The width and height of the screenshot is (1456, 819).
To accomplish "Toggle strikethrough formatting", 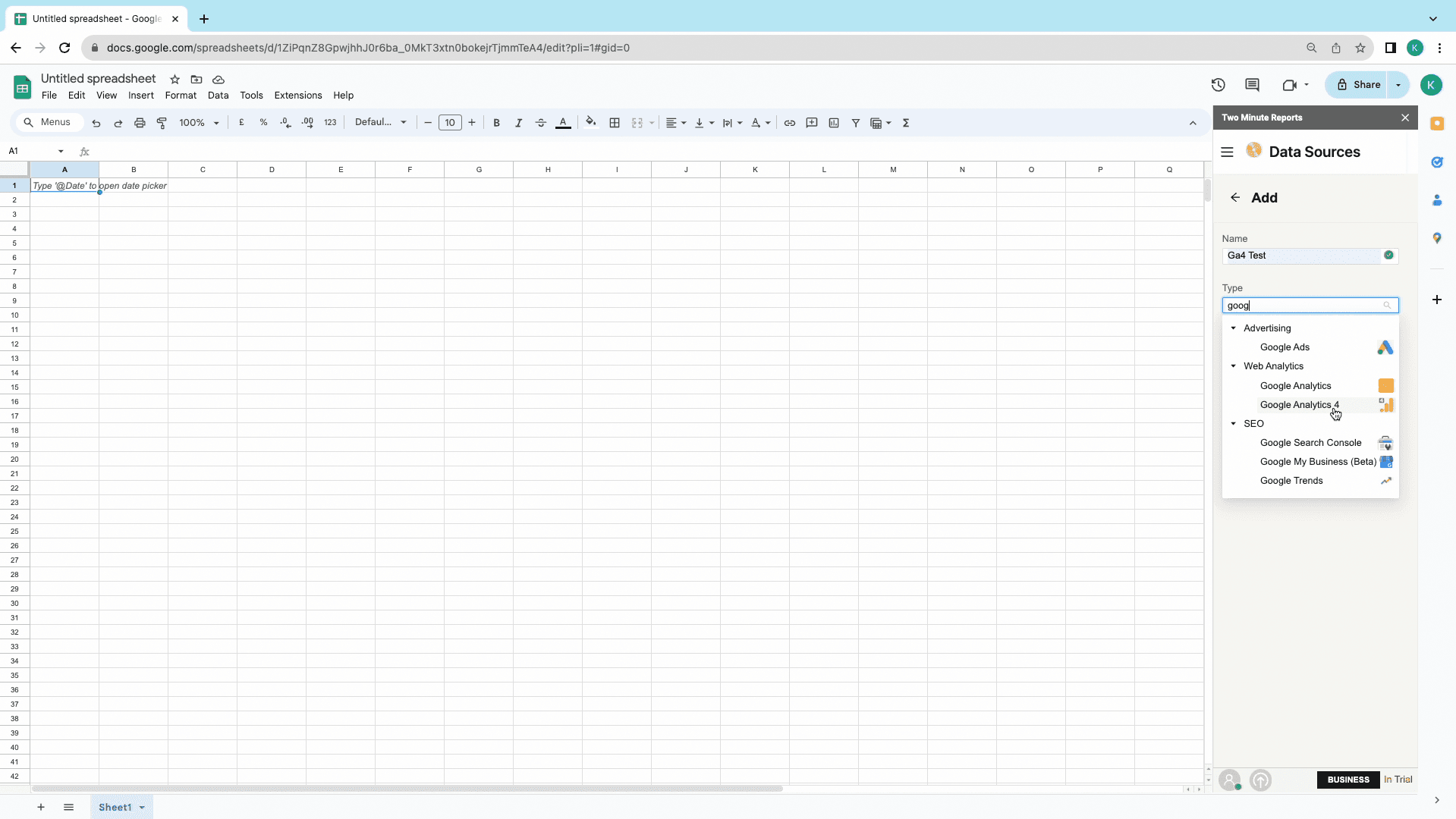I will (x=540, y=123).
